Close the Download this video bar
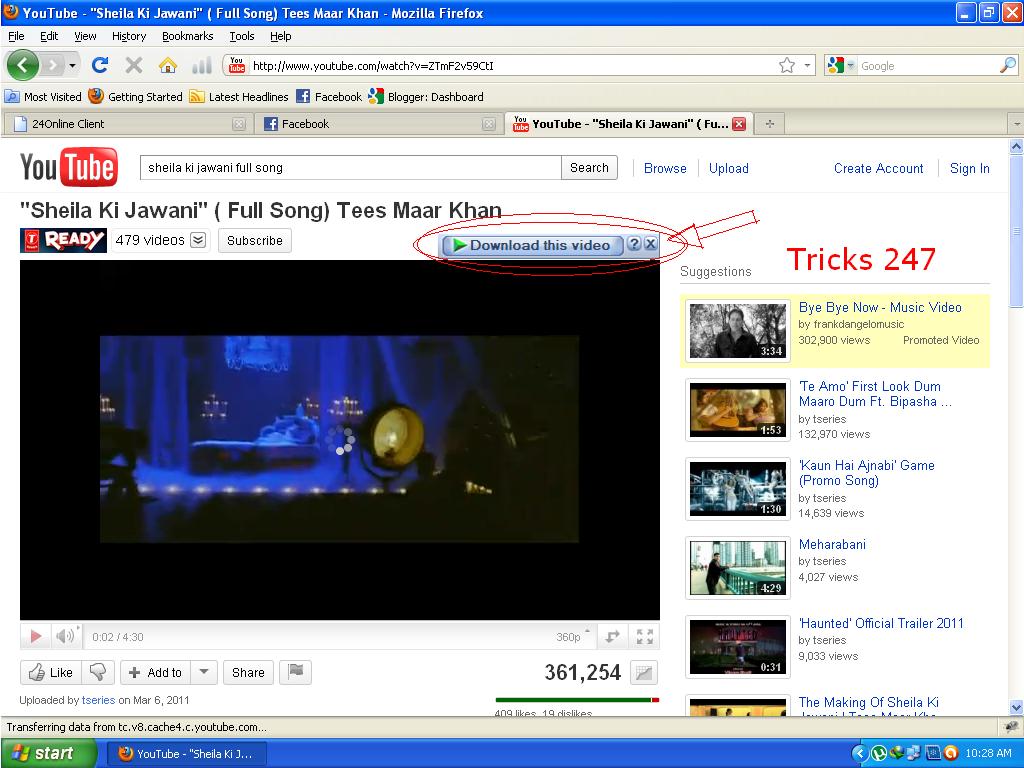 pyautogui.click(x=650, y=244)
